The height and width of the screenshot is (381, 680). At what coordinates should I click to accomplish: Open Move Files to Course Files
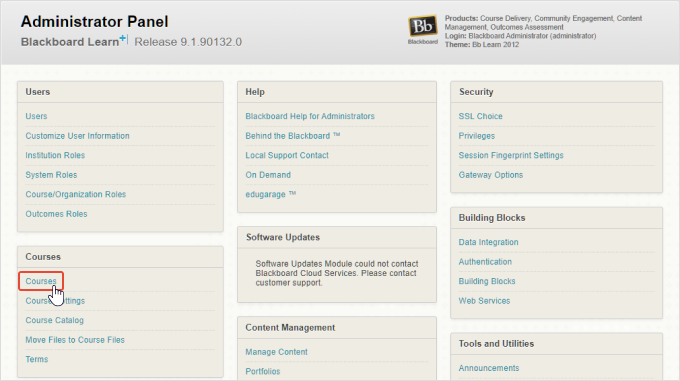(x=75, y=340)
